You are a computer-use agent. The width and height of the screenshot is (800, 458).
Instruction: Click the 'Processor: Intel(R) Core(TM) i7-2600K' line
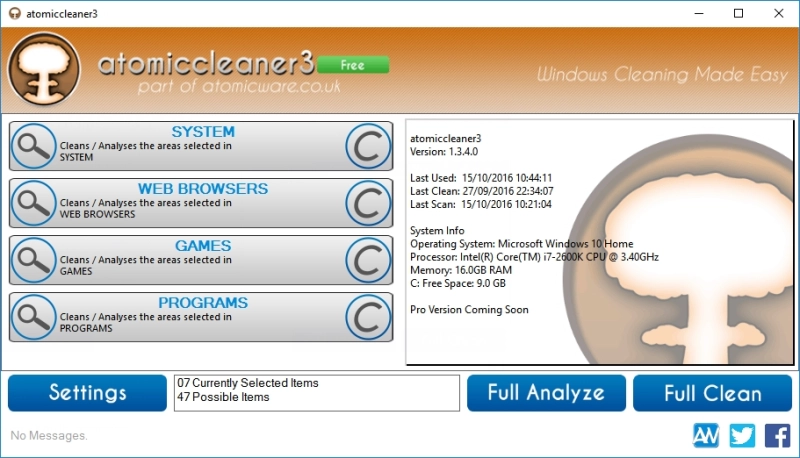click(534, 257)
